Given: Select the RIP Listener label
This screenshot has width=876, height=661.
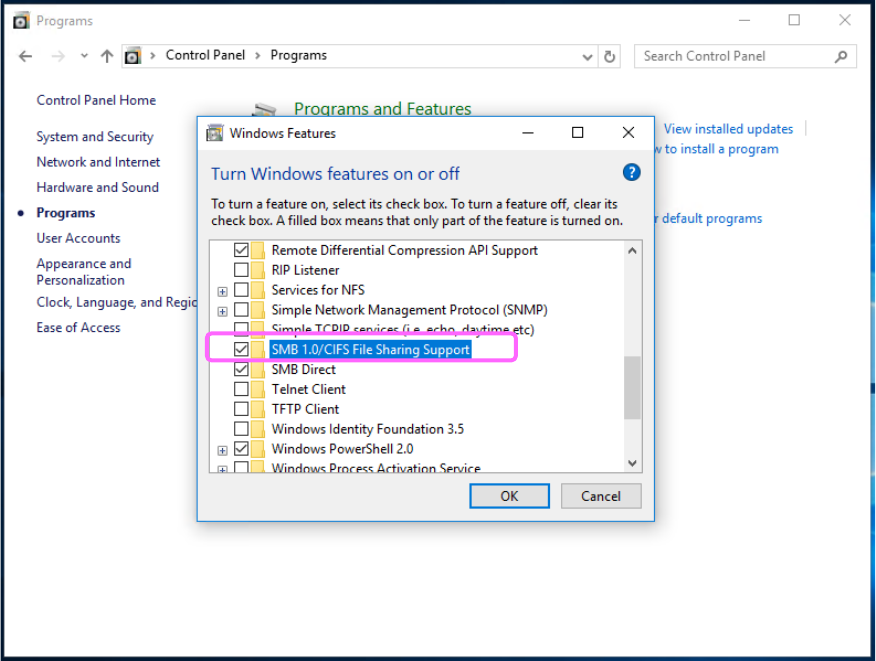Looking at the screenshot, I should pos(305,270).
